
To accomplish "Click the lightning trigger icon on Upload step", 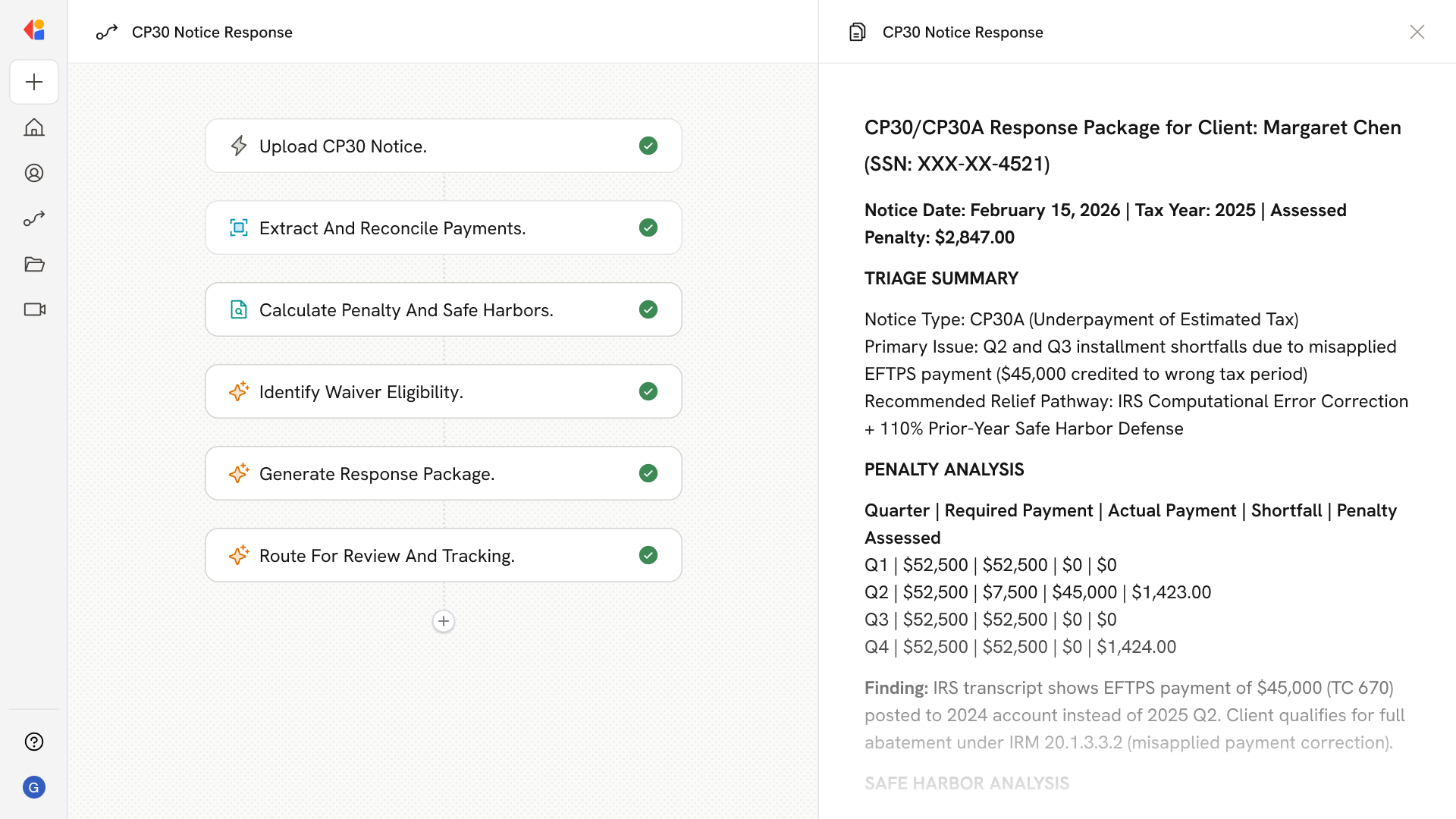I will [239, 146].
